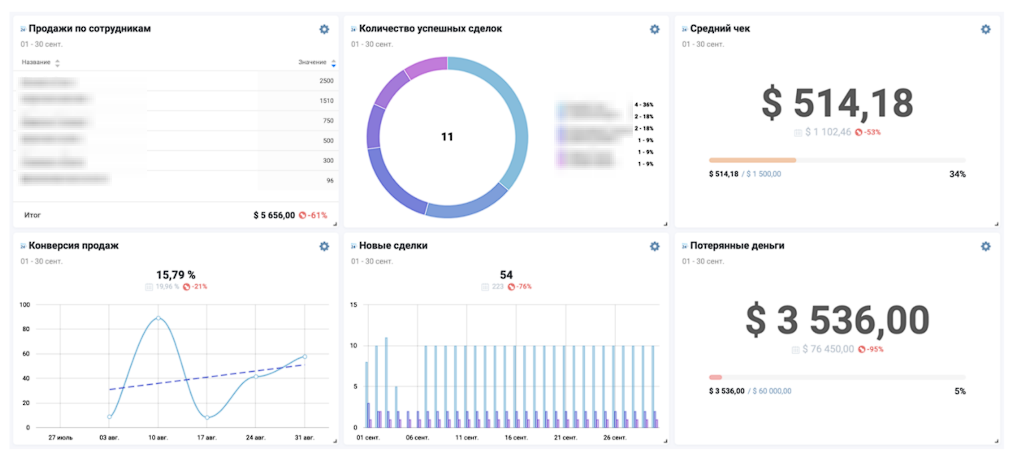Click resize handle corner of Средний чек widget

(x=996, y=223)
